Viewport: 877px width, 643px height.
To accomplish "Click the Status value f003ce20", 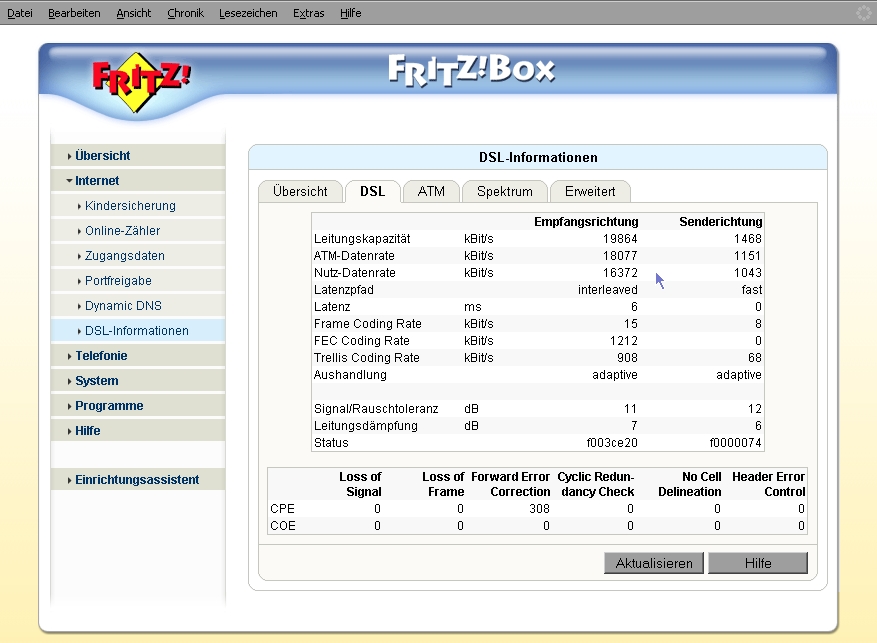I will point(612,443).
